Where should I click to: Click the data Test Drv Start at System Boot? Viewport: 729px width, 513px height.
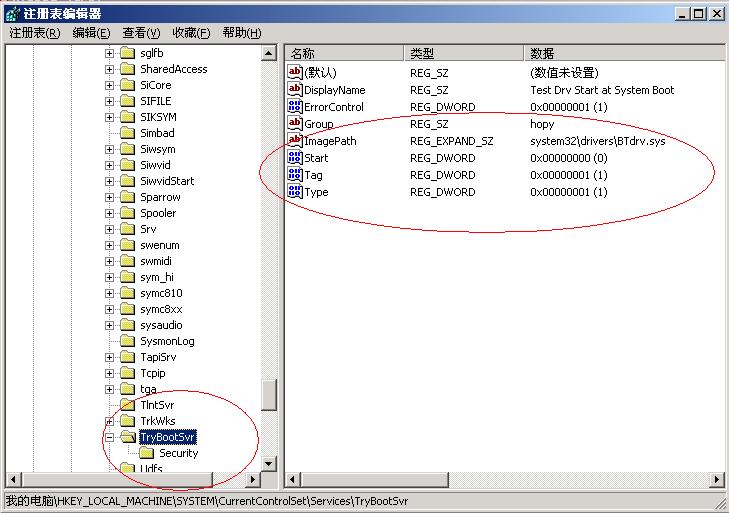pos(602,90)
